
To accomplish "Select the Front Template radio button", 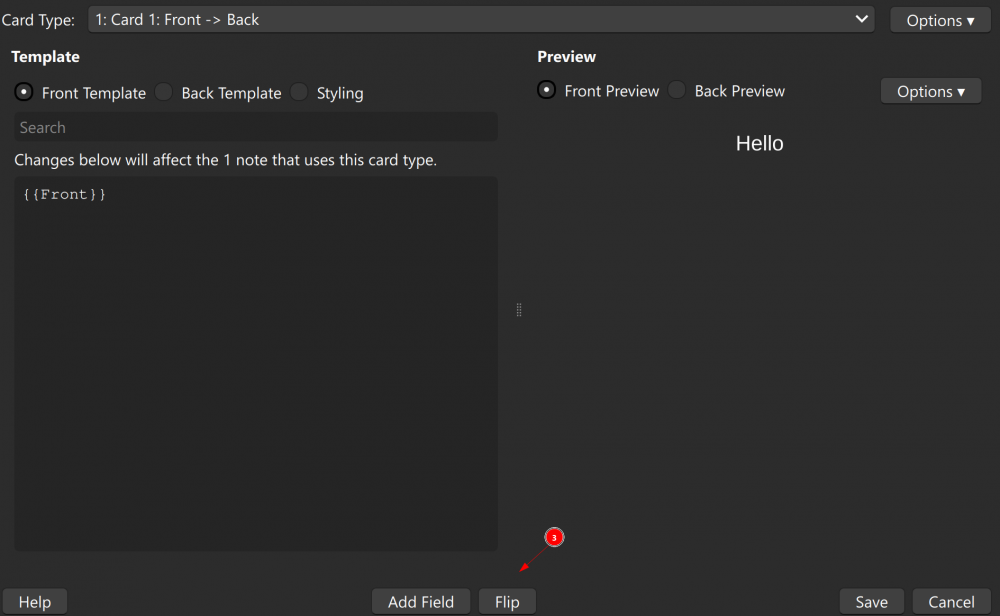I will 23,92.
